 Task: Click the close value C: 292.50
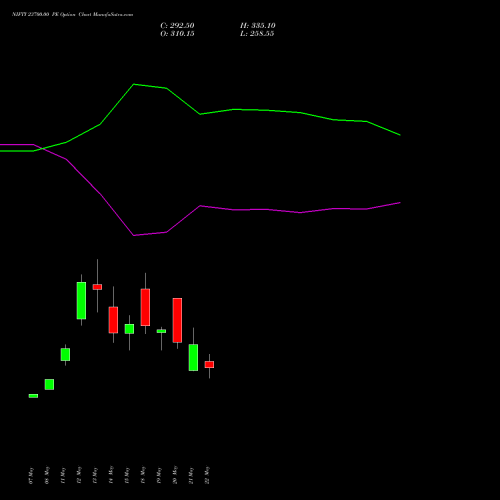click(177, 26)
